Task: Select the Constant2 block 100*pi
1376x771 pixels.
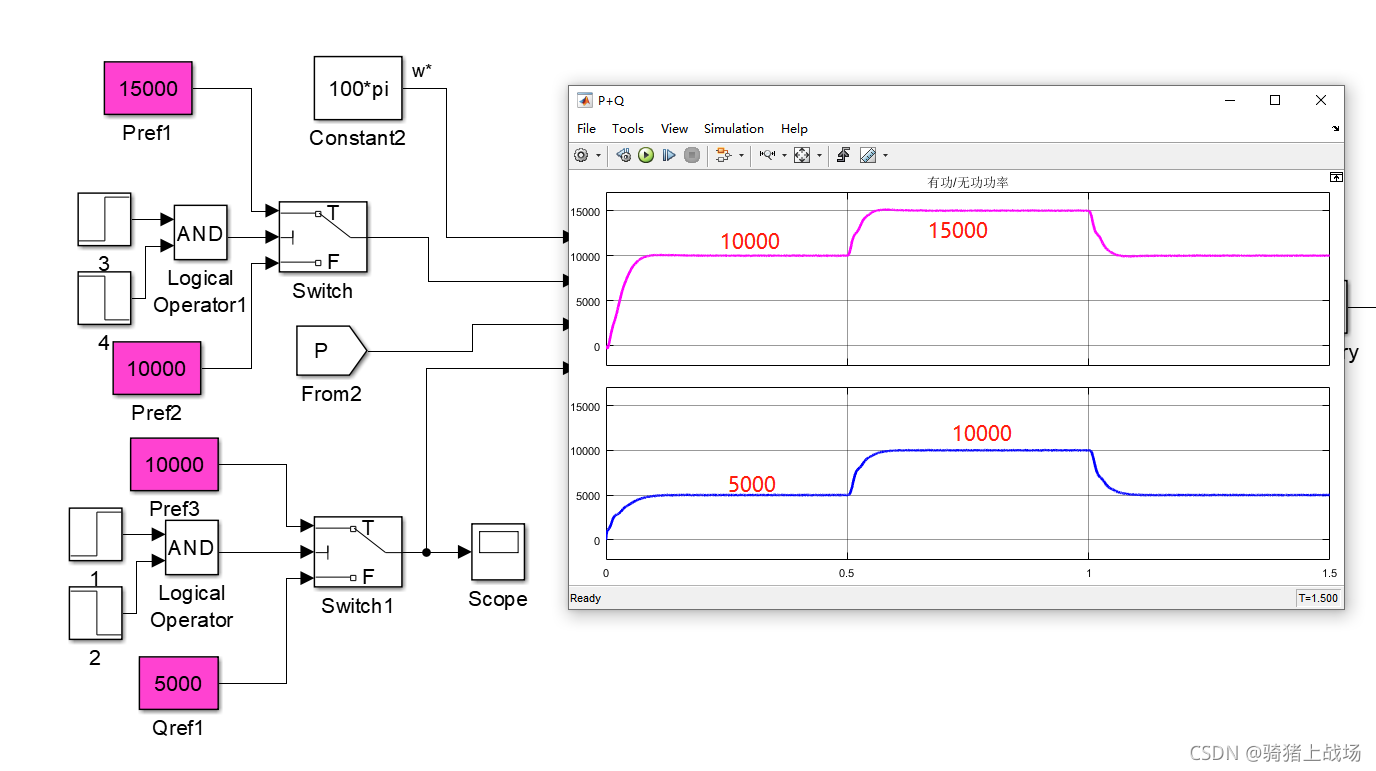Action: click(358, 88)
